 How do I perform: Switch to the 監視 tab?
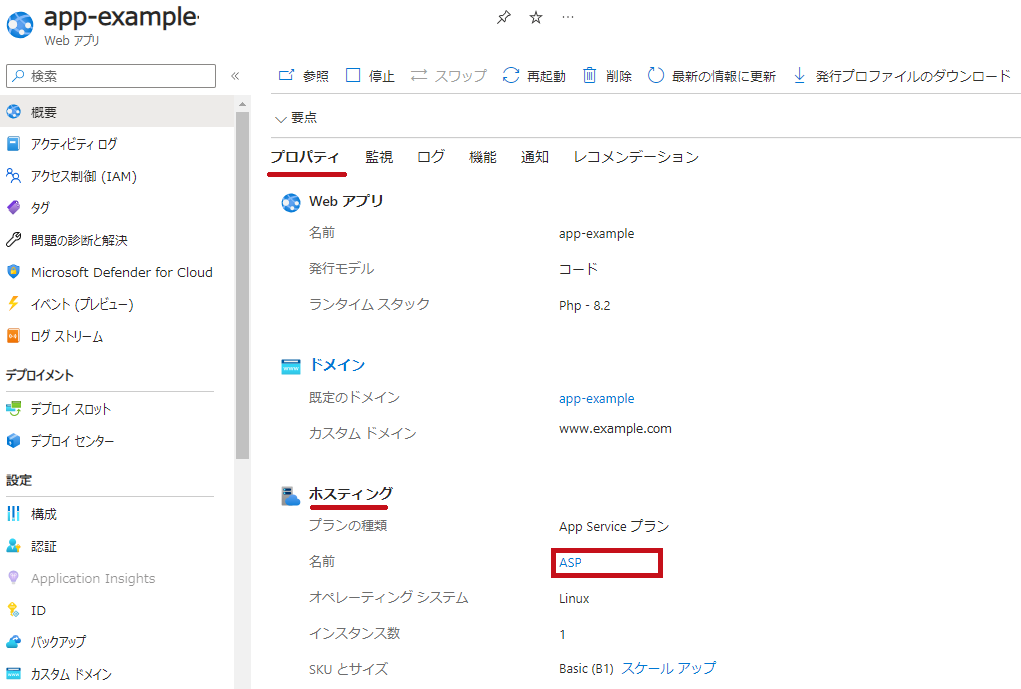379,157
